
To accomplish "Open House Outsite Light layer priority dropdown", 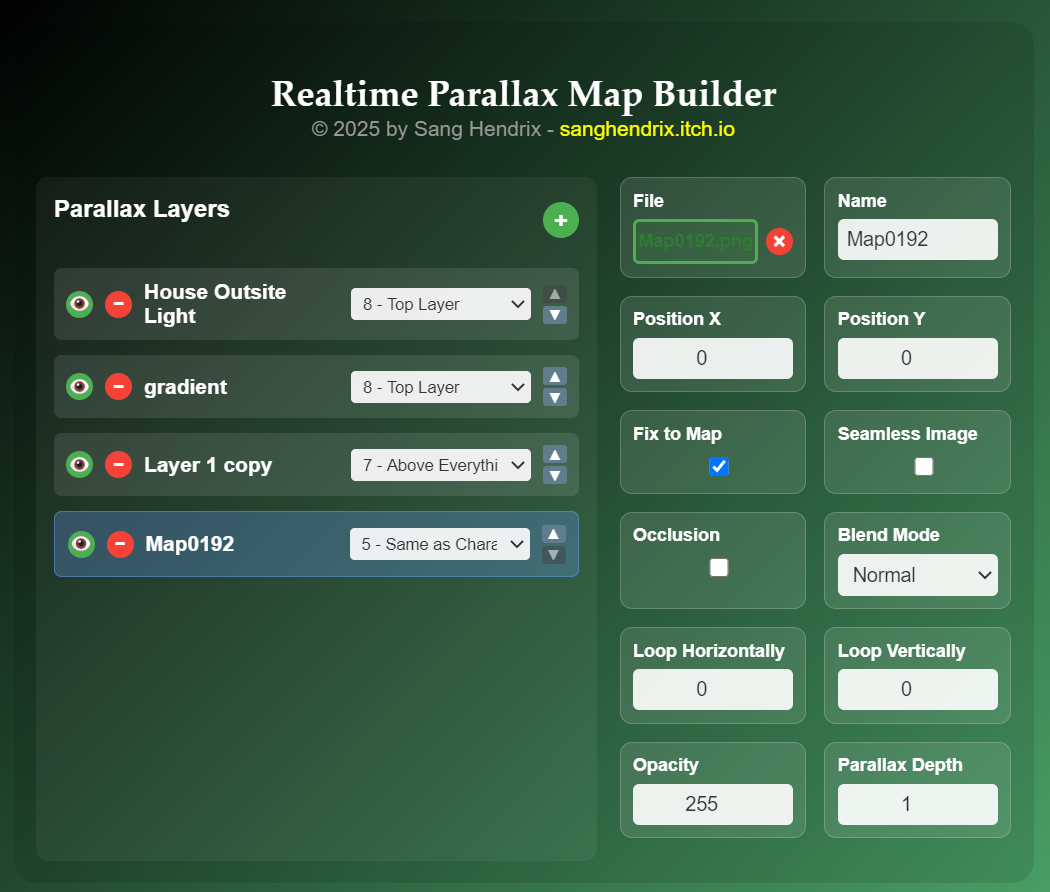I will point(441,304).
